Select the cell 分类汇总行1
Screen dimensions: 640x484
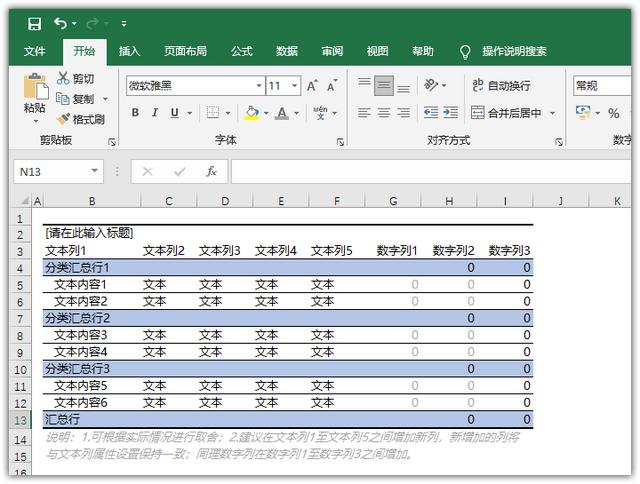tap(92, 268)
